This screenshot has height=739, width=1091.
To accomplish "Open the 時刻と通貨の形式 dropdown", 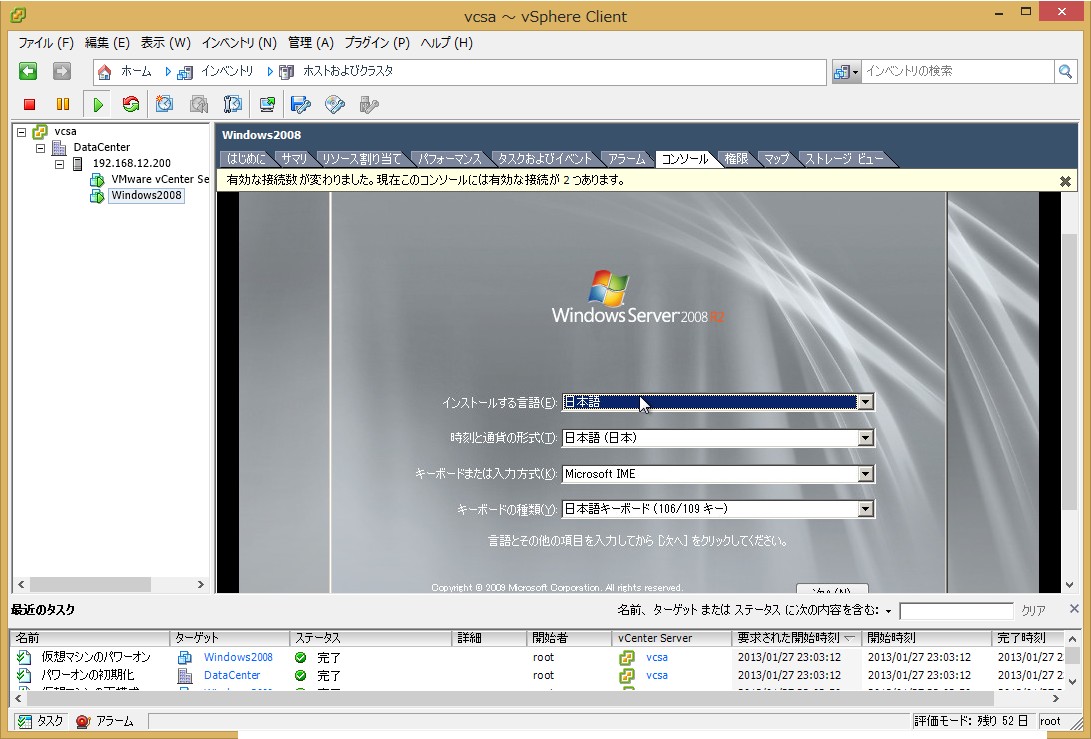I will click(x=866, y=438).
